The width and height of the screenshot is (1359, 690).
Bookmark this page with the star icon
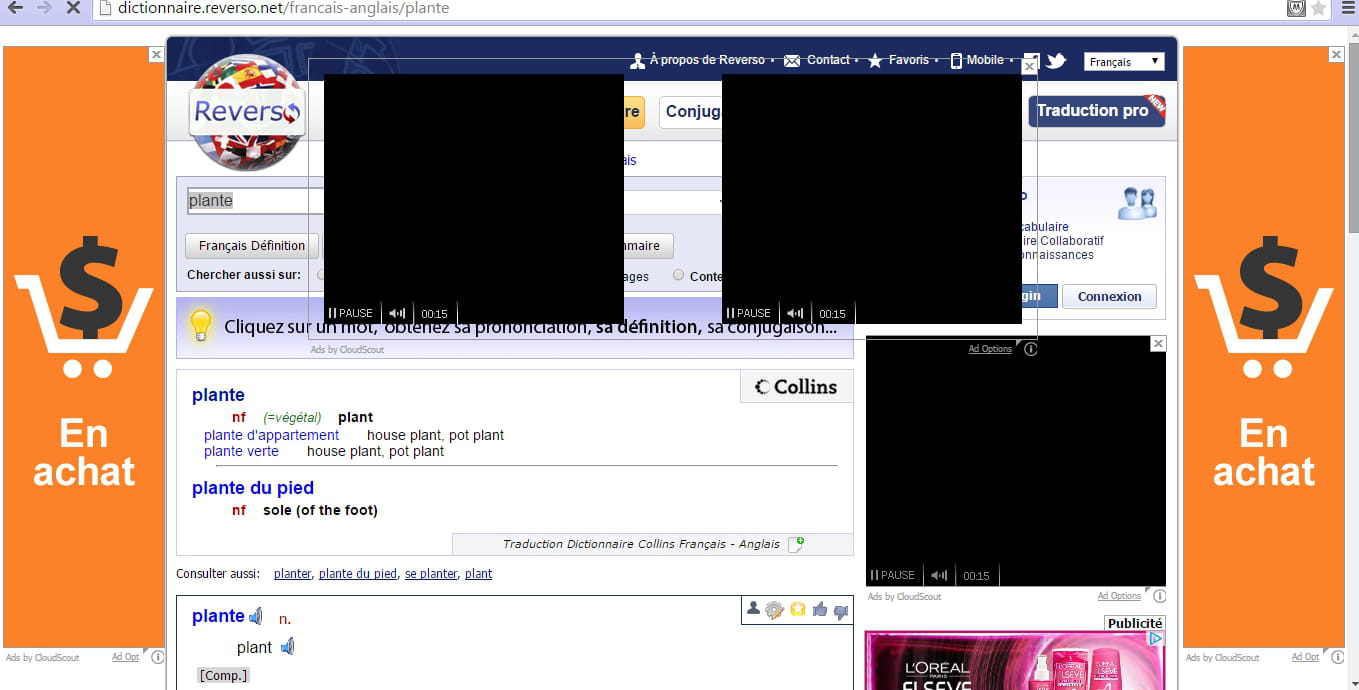tap(1319, 8)
